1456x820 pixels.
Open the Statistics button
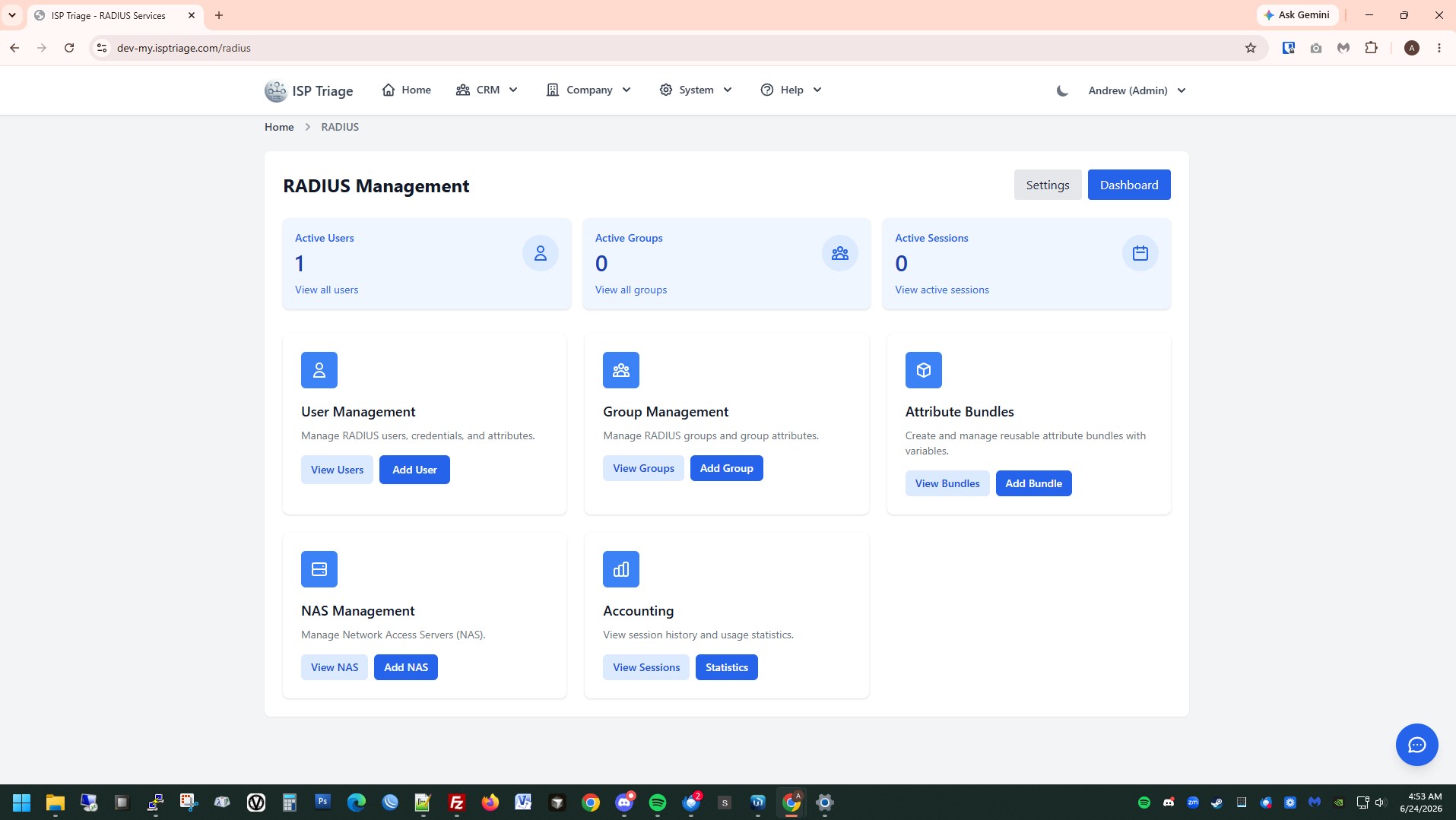pos(727,667)
